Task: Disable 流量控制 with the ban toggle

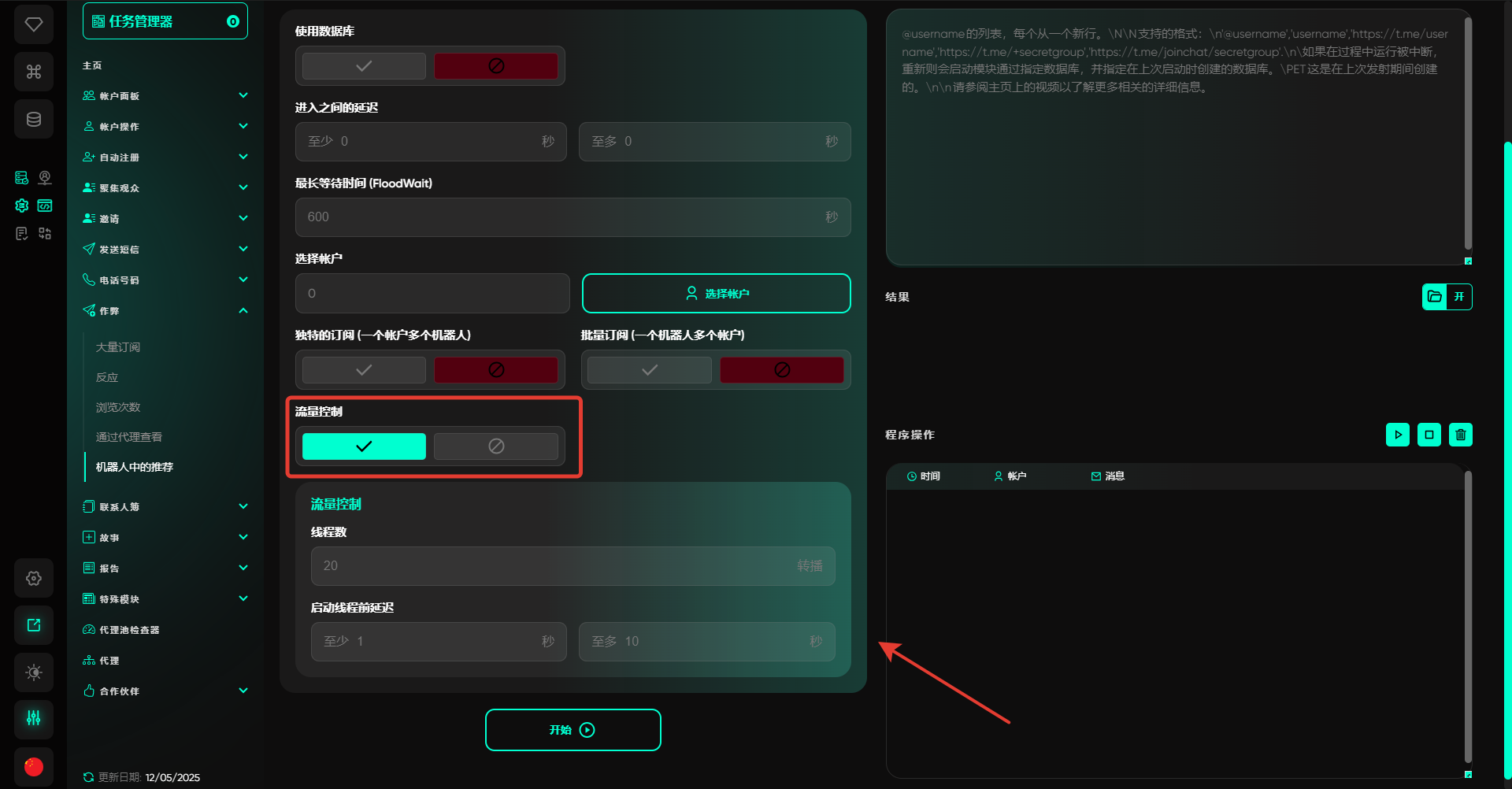Action: (x=496, y=446)
